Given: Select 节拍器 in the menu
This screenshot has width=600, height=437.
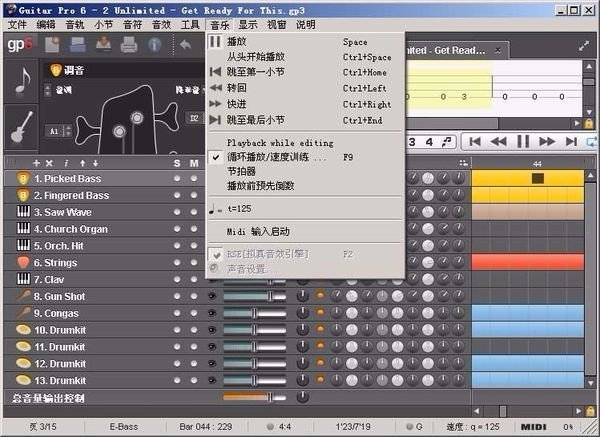Looking at the screenshot, I should click(305, 171).
